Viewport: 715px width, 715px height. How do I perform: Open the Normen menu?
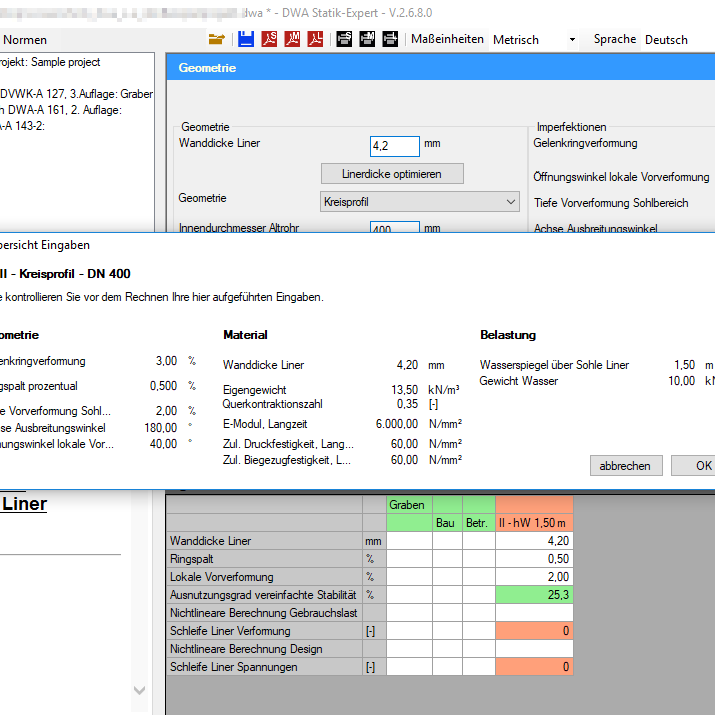(x=25, y=40)
